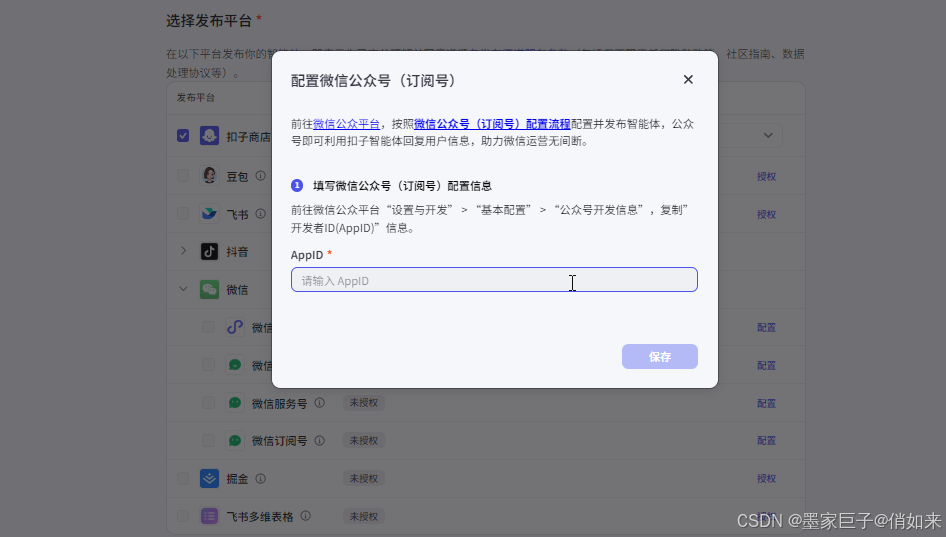The width and height of the screenshot is (946, 537).
Task: Show info tooltip for 飞书多维表格
Action: [306, 516]
